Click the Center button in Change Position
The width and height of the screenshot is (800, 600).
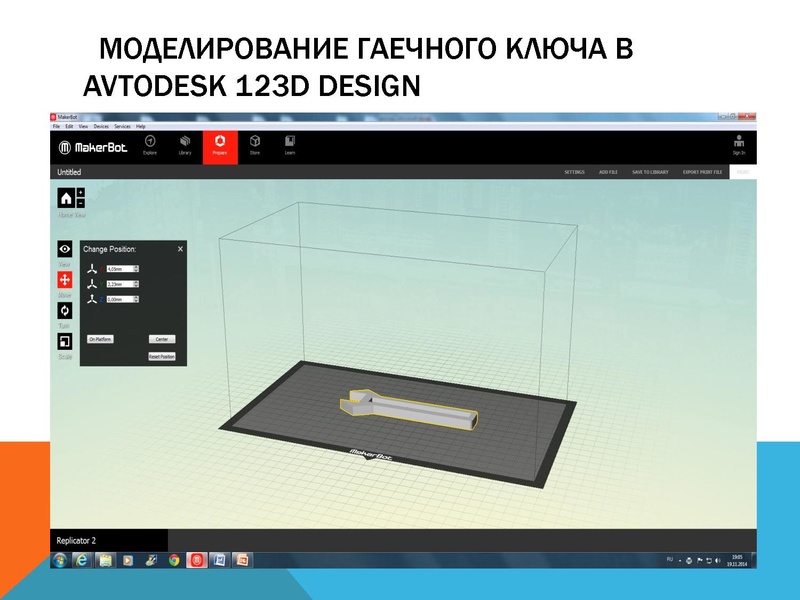coord(162,338)
